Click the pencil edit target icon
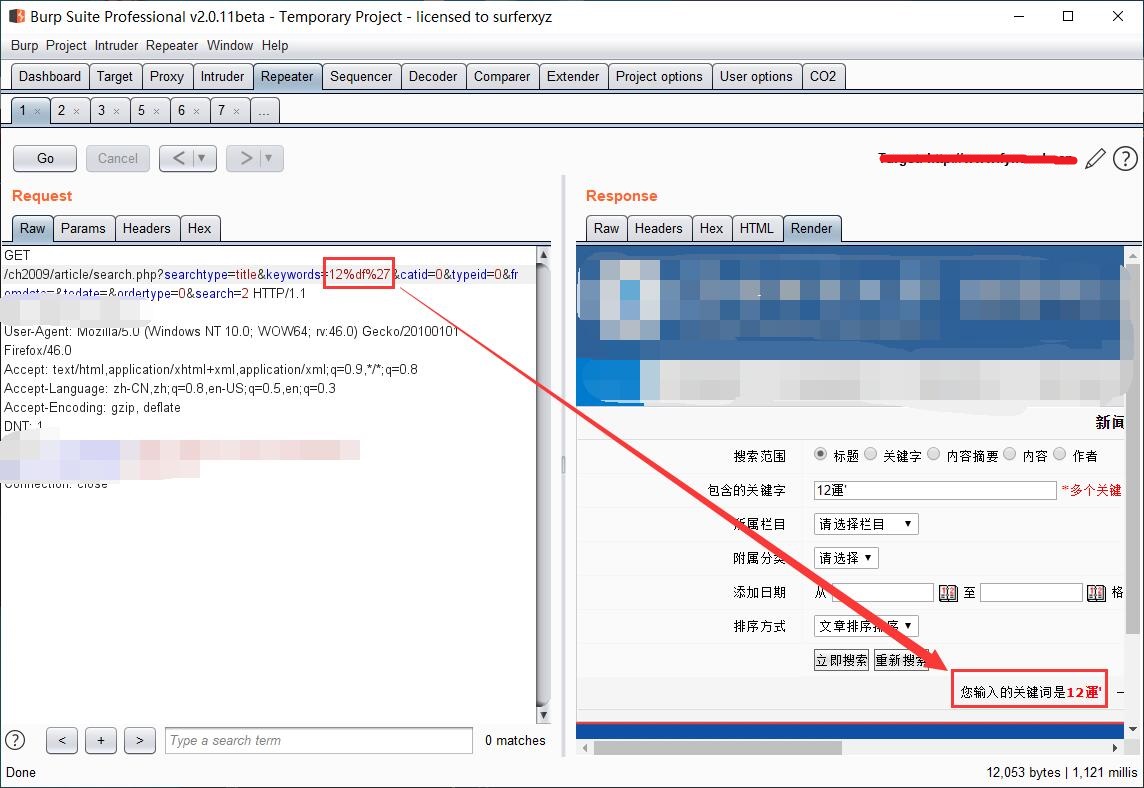Viewport: 1144px width, 788px height. (x=1095, y=158)
